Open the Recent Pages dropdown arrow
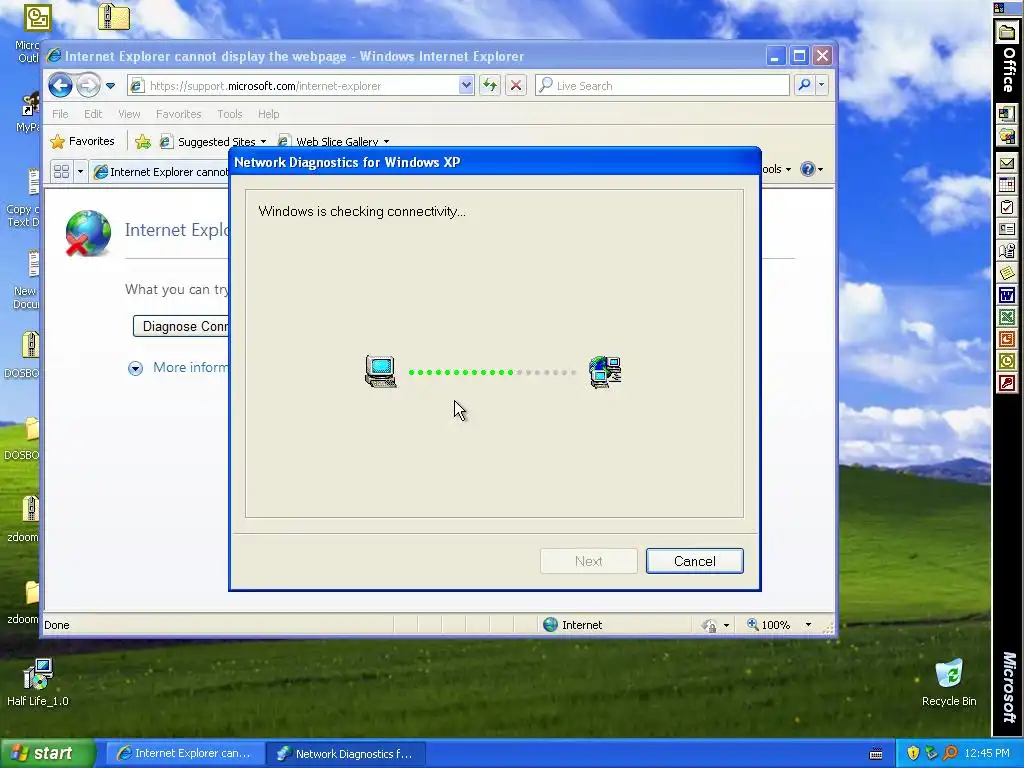The width and height of the screenshot is (1024, 768). 110,86
